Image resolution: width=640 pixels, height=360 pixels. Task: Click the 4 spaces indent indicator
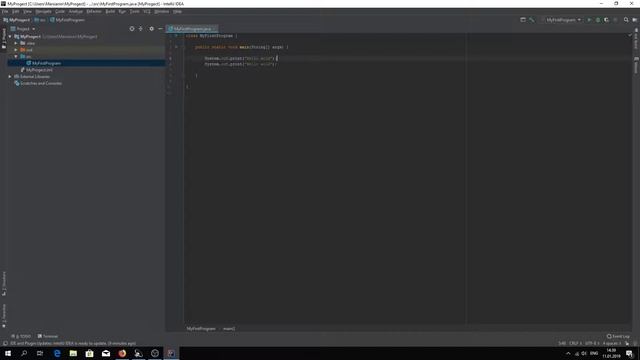pos(612,343)
